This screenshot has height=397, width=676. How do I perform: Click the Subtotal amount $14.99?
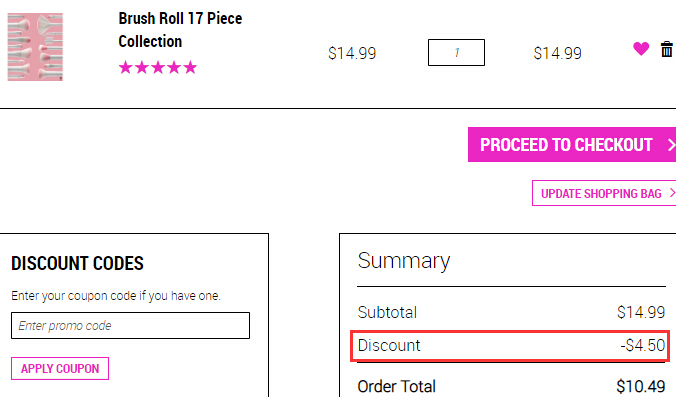[x=641, y=312]
